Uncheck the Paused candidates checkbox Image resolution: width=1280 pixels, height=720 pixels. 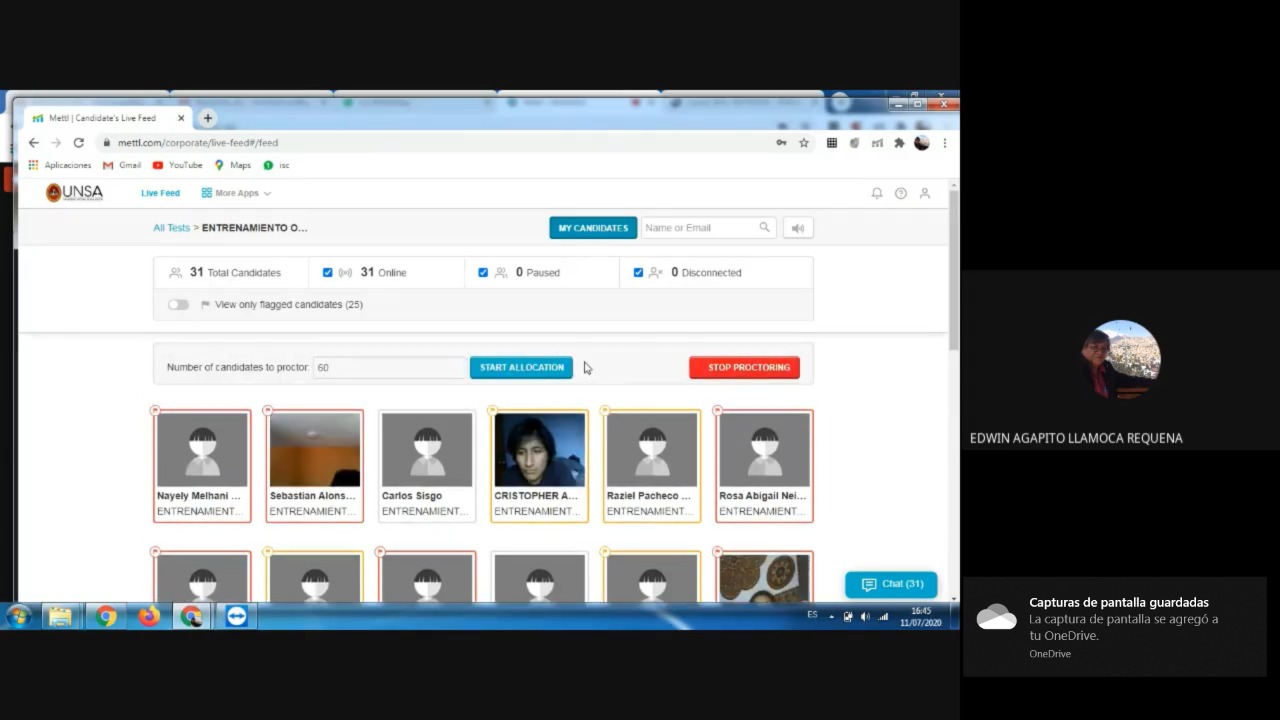483,272
